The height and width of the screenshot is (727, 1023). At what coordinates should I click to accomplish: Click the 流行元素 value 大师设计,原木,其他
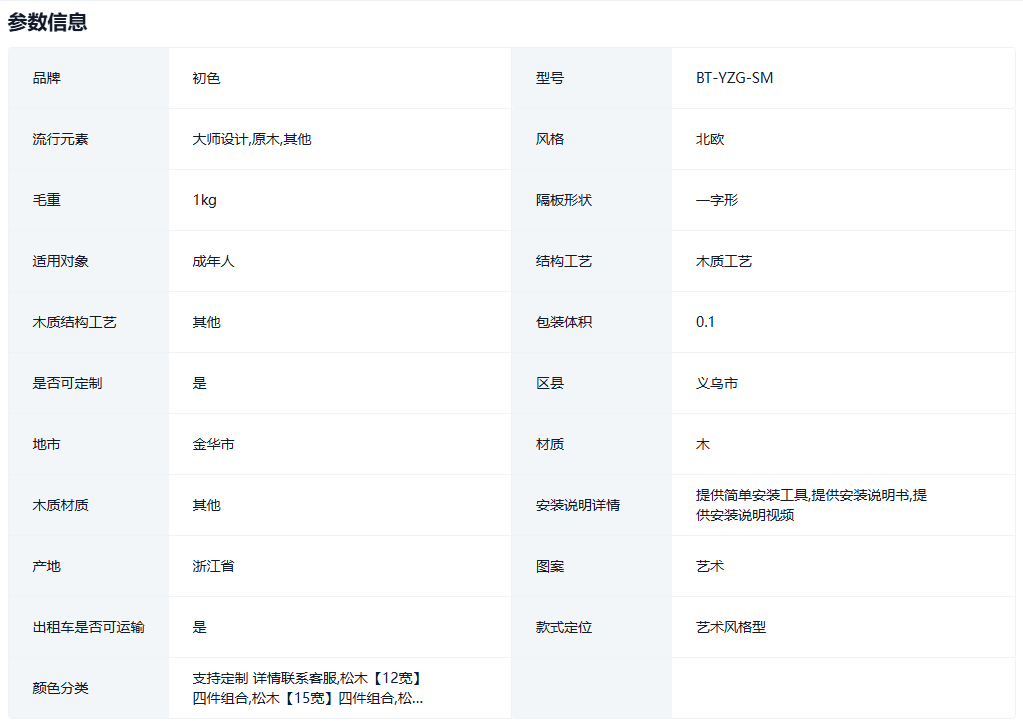click(251, 139)
